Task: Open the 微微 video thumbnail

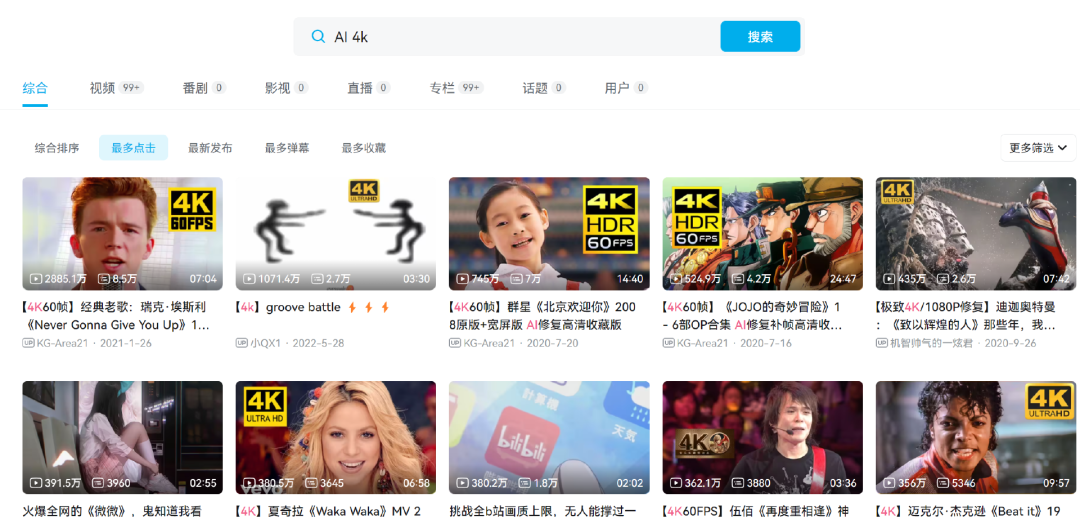Action: tap(123, 437)
